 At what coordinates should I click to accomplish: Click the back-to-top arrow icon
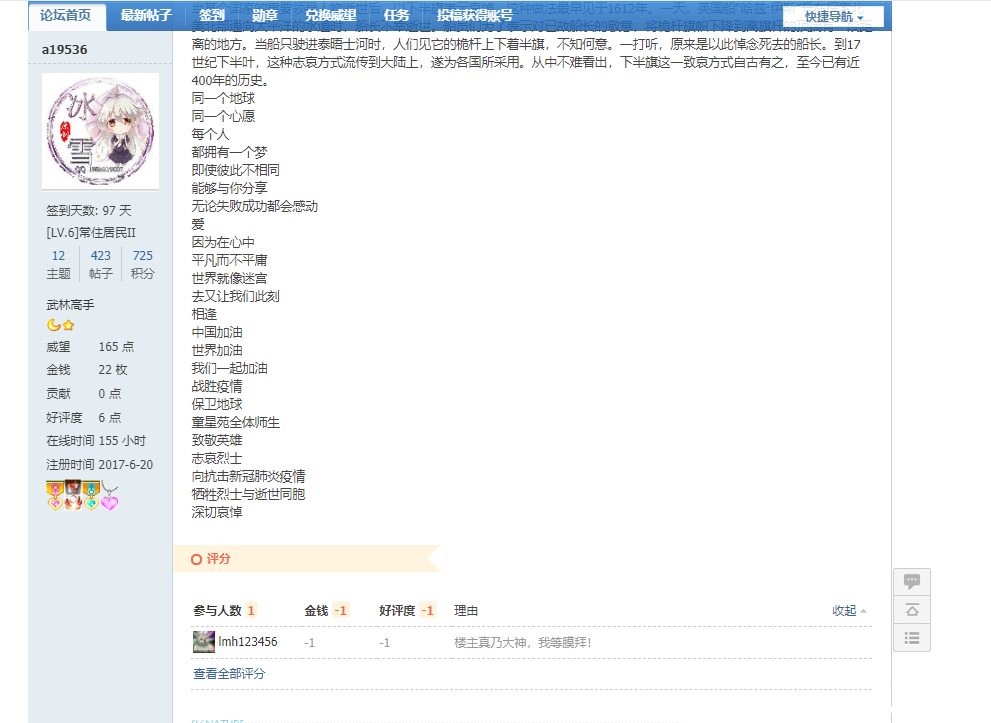(x=912, y=611)
